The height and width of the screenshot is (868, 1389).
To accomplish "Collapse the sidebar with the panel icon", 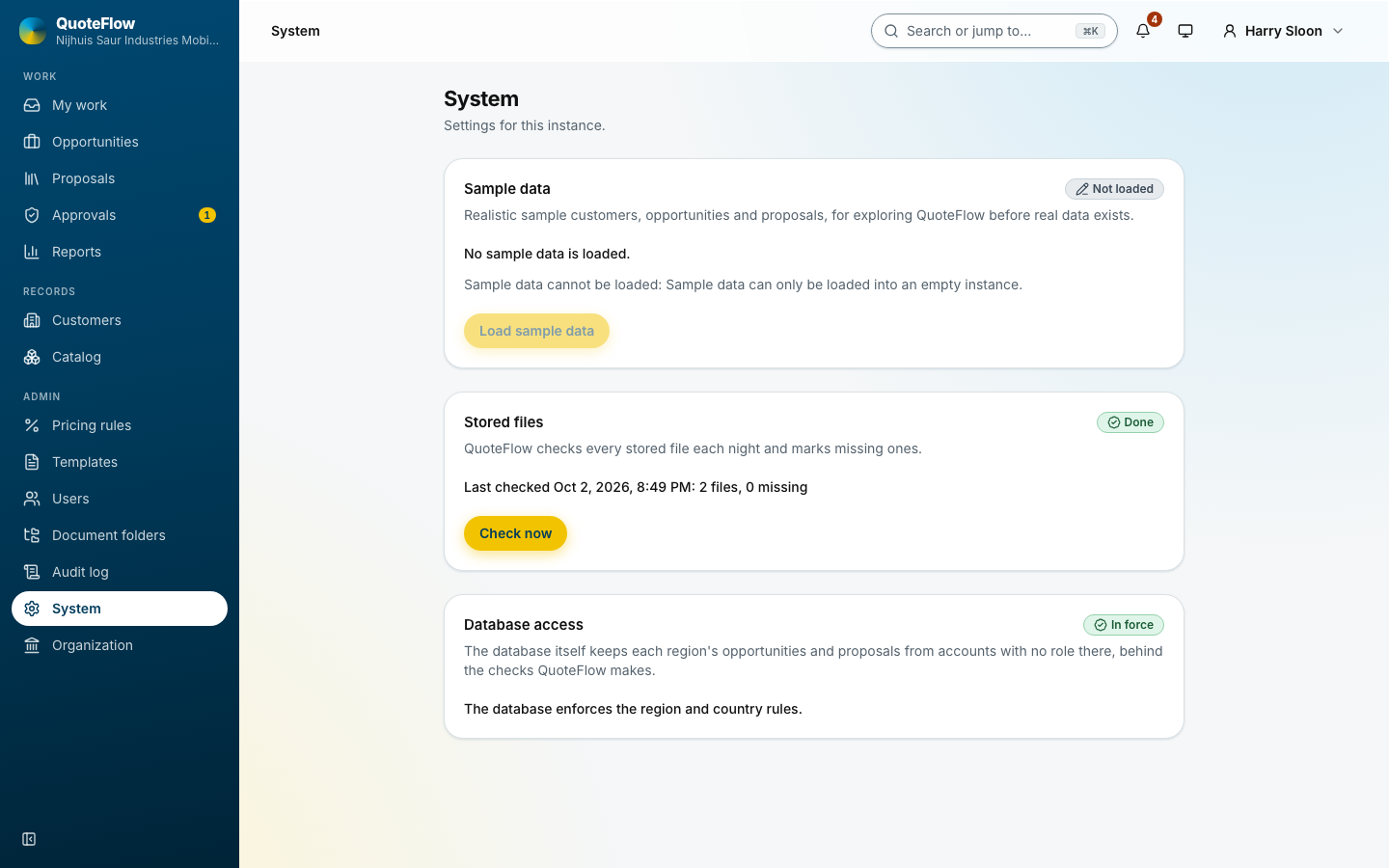I will (29, 839).
